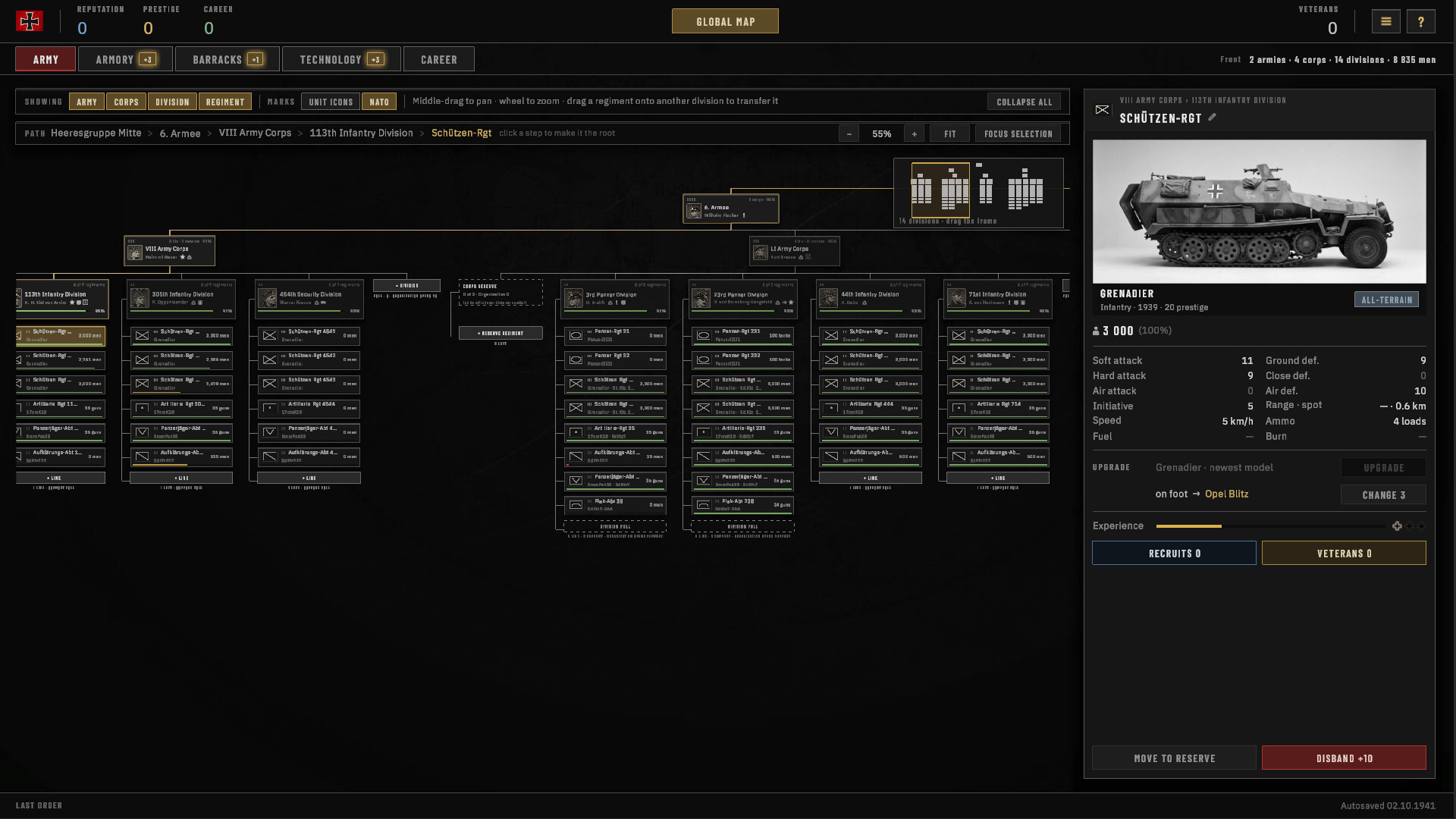Toggle the CORPS showing filter
Screen dimensions: 1456x819
point(126,102)
